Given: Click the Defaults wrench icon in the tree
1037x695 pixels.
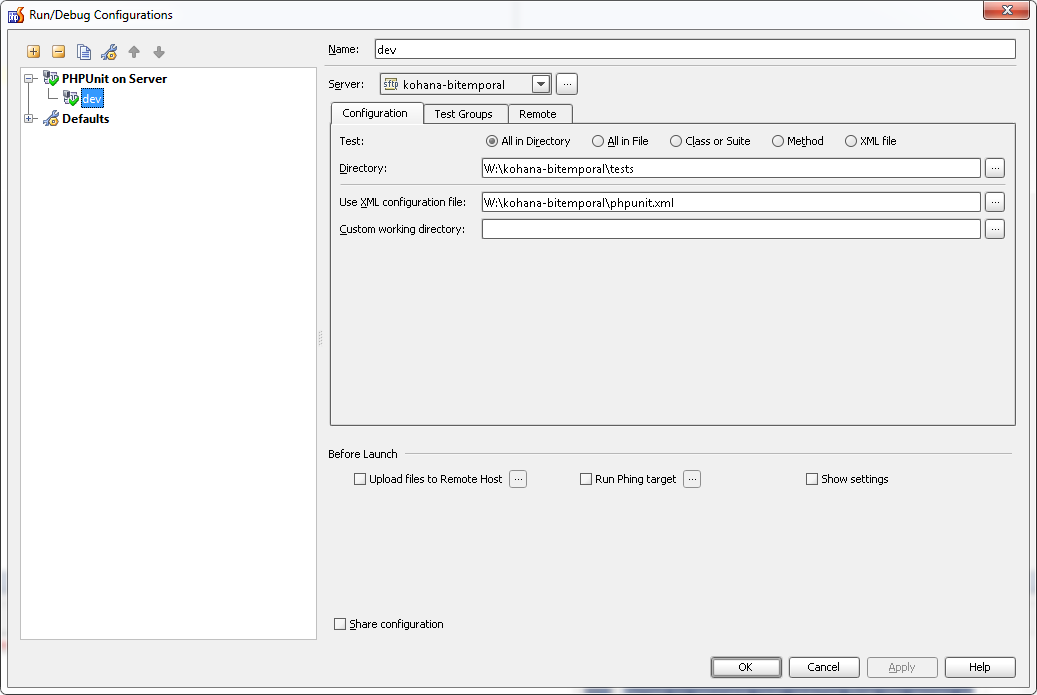Looking at the screenshot, I should coord(51,119).
